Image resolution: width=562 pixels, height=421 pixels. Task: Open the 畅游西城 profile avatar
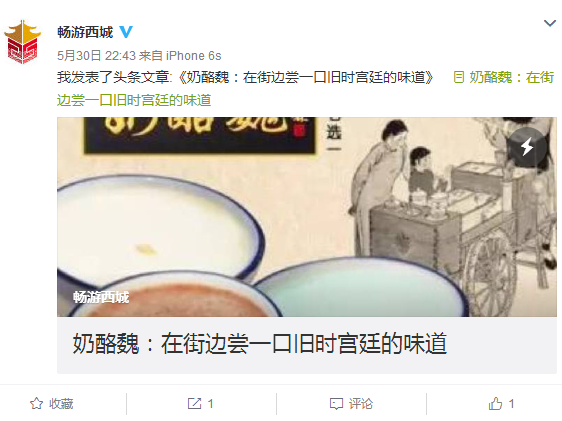23,42
